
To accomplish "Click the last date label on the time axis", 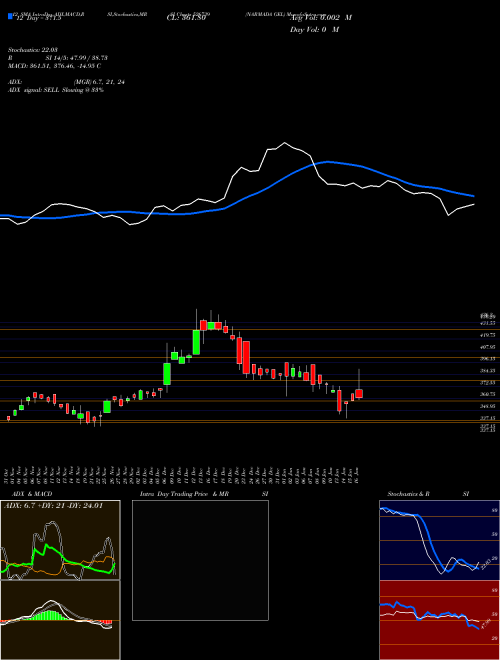I will pos(358,475).
